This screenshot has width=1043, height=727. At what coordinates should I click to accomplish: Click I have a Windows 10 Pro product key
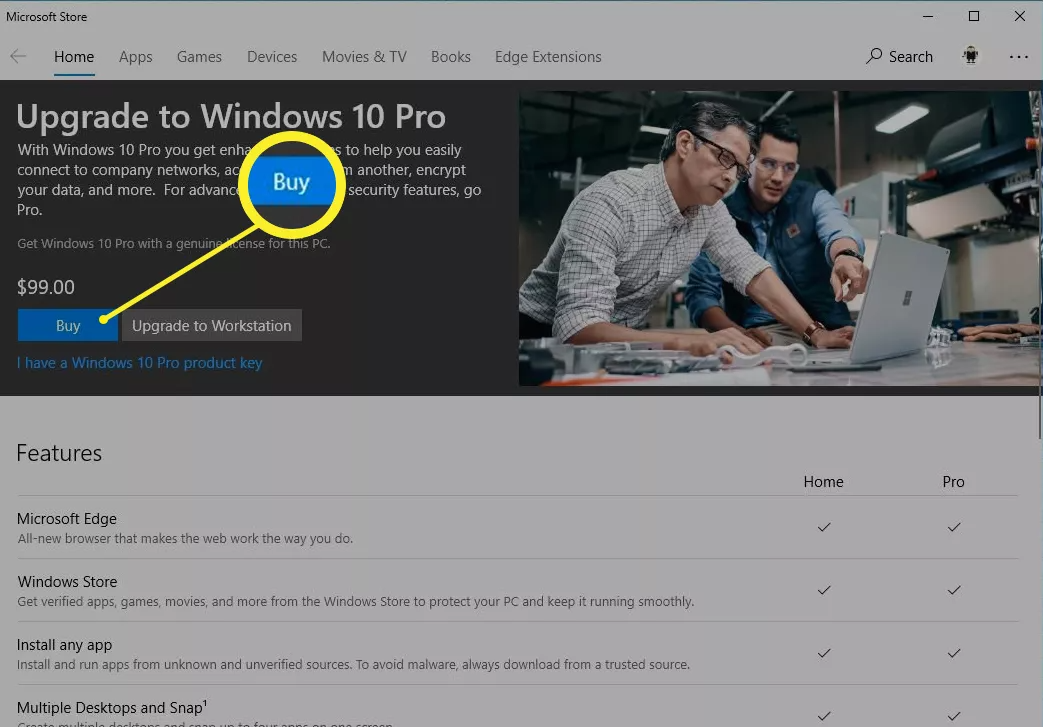[x=139, y=362]
